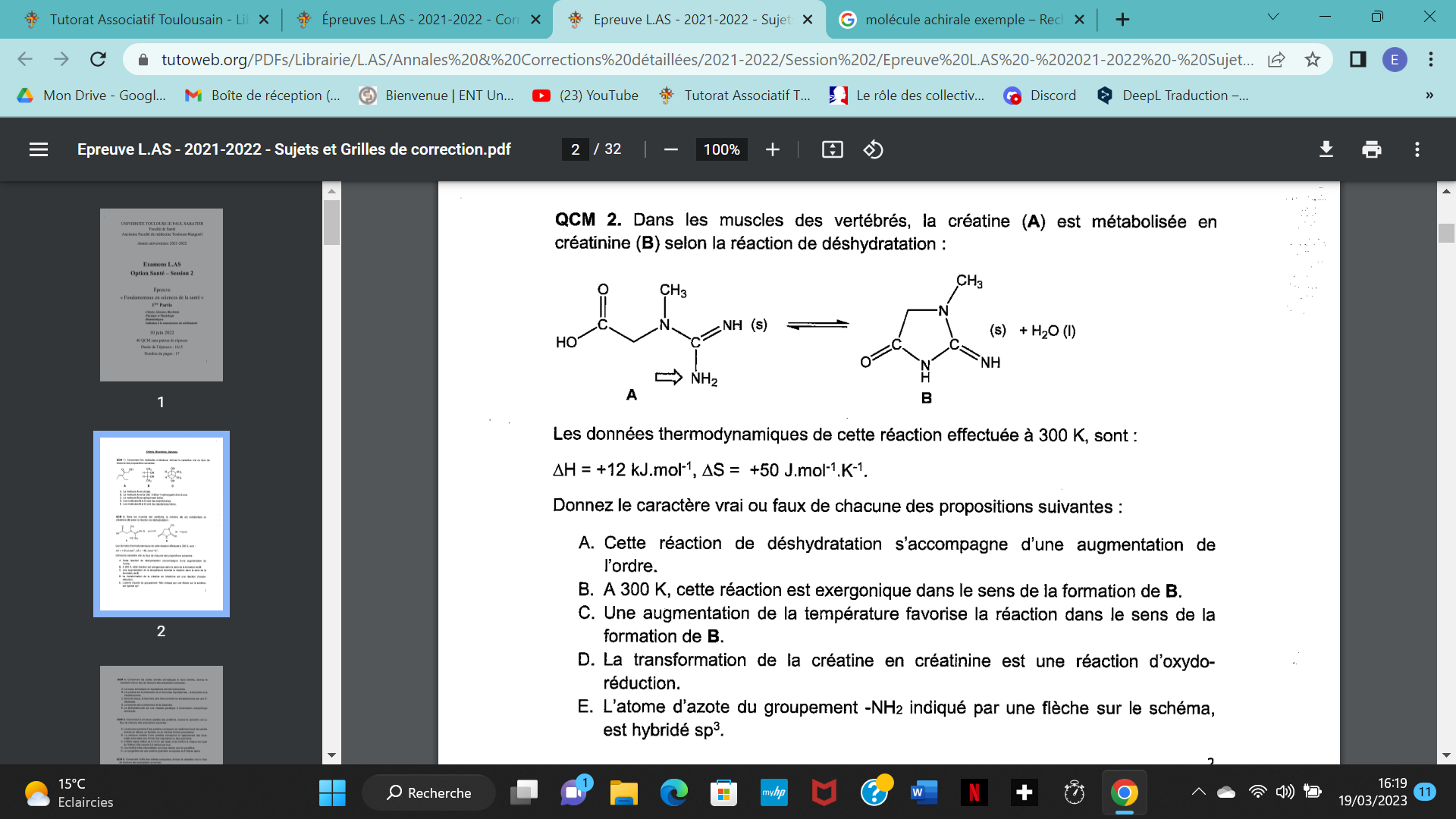Click the PDF download icon

1326,149
